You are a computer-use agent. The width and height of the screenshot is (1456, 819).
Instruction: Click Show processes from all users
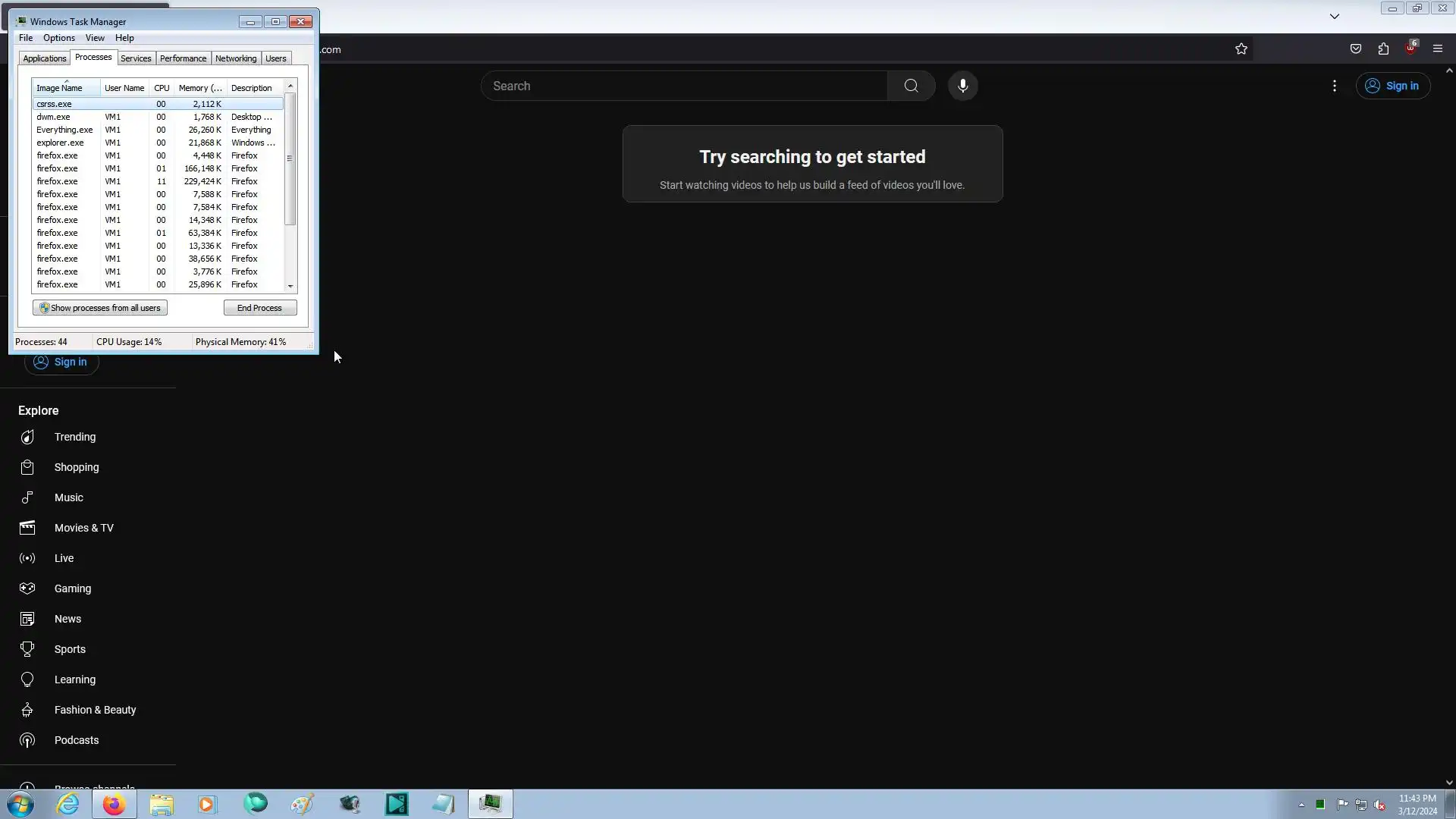(100, 308)
